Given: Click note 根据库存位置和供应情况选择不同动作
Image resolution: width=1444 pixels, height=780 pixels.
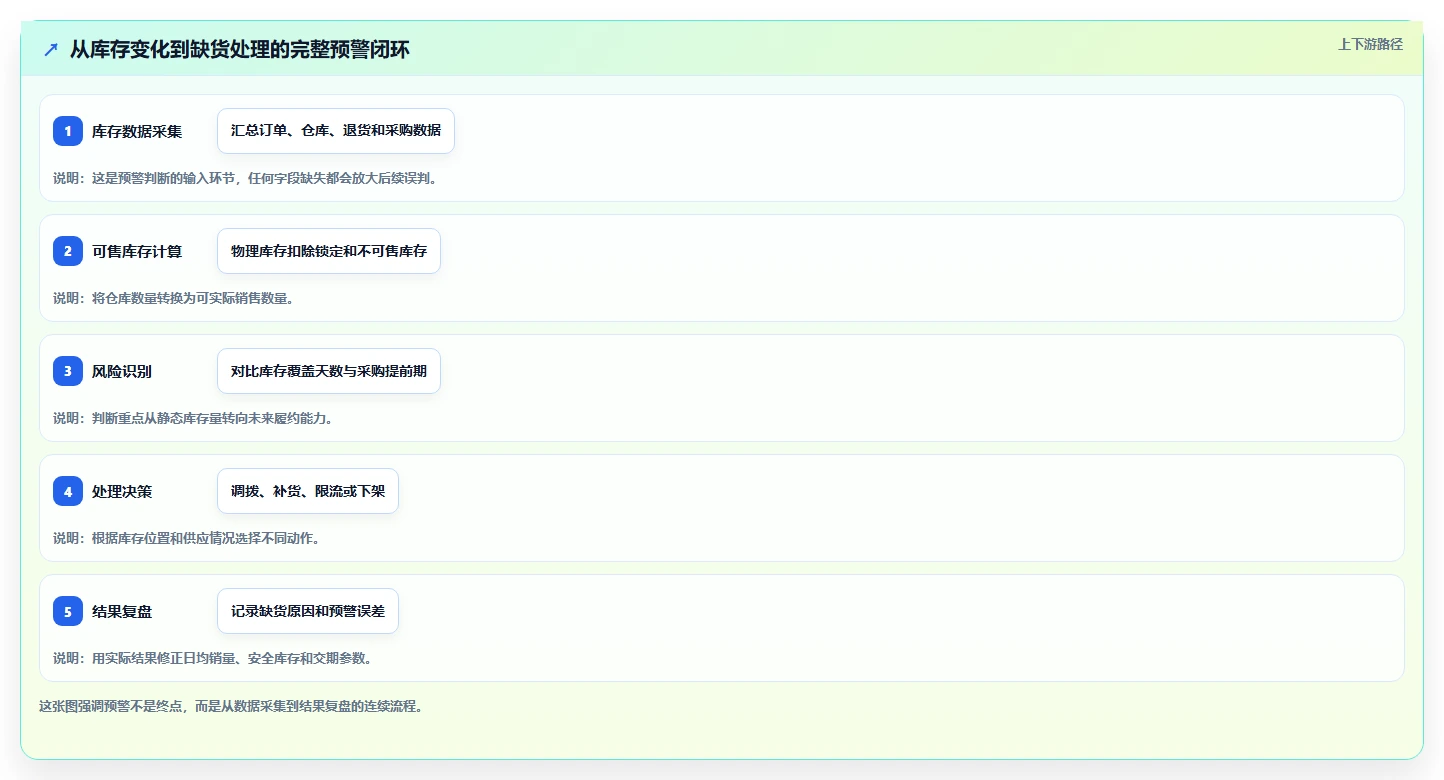Looking at the screenshot, I should 205,538.
